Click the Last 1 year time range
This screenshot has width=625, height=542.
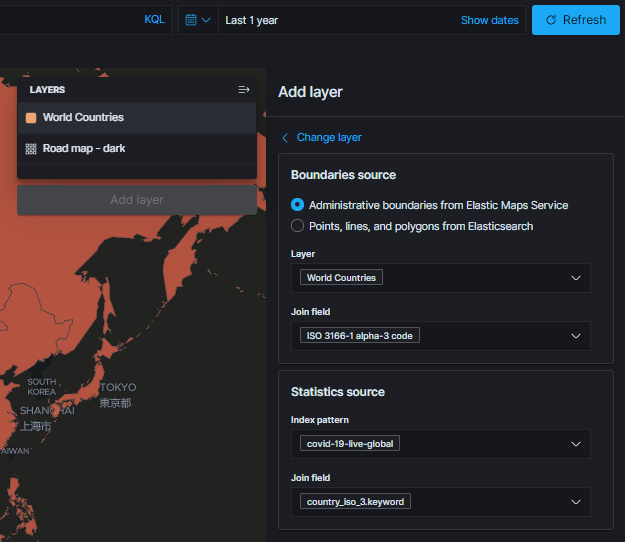(x=252, y=20)
